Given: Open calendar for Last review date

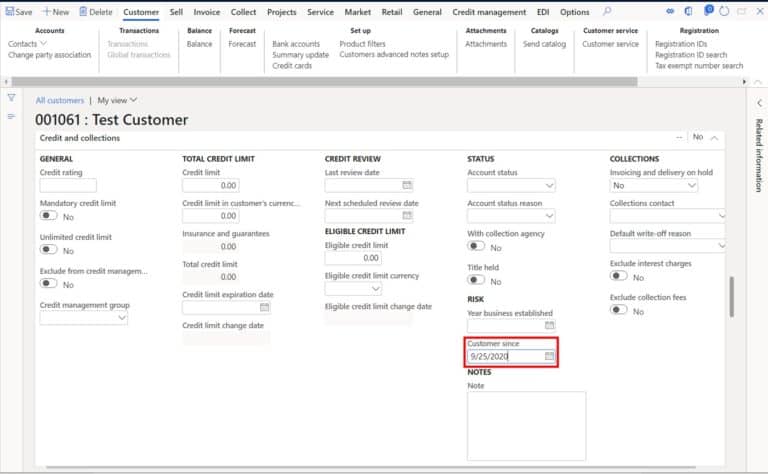Looking at the screenshot, I should [x=407, y=185].
